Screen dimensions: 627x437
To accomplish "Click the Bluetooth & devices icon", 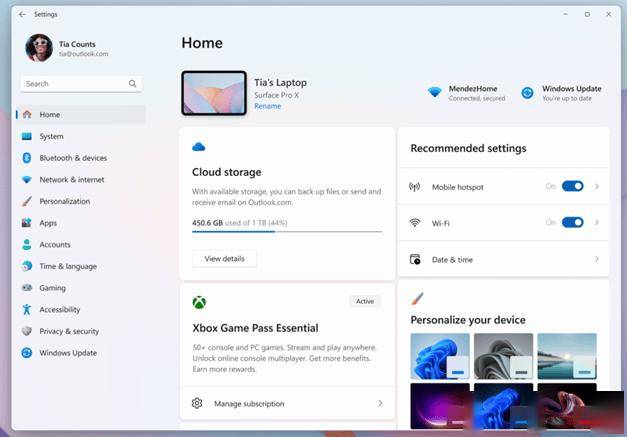I will click(x=27, y=158).
